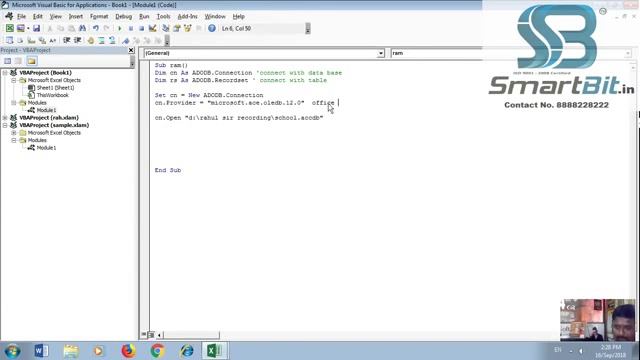Open Standard toolbar options arrow

(x=308, y=28)
